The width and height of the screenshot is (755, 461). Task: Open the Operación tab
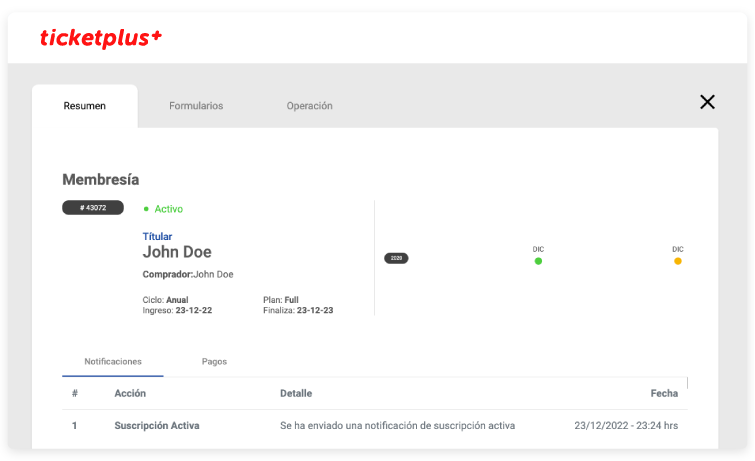point(309,106)
